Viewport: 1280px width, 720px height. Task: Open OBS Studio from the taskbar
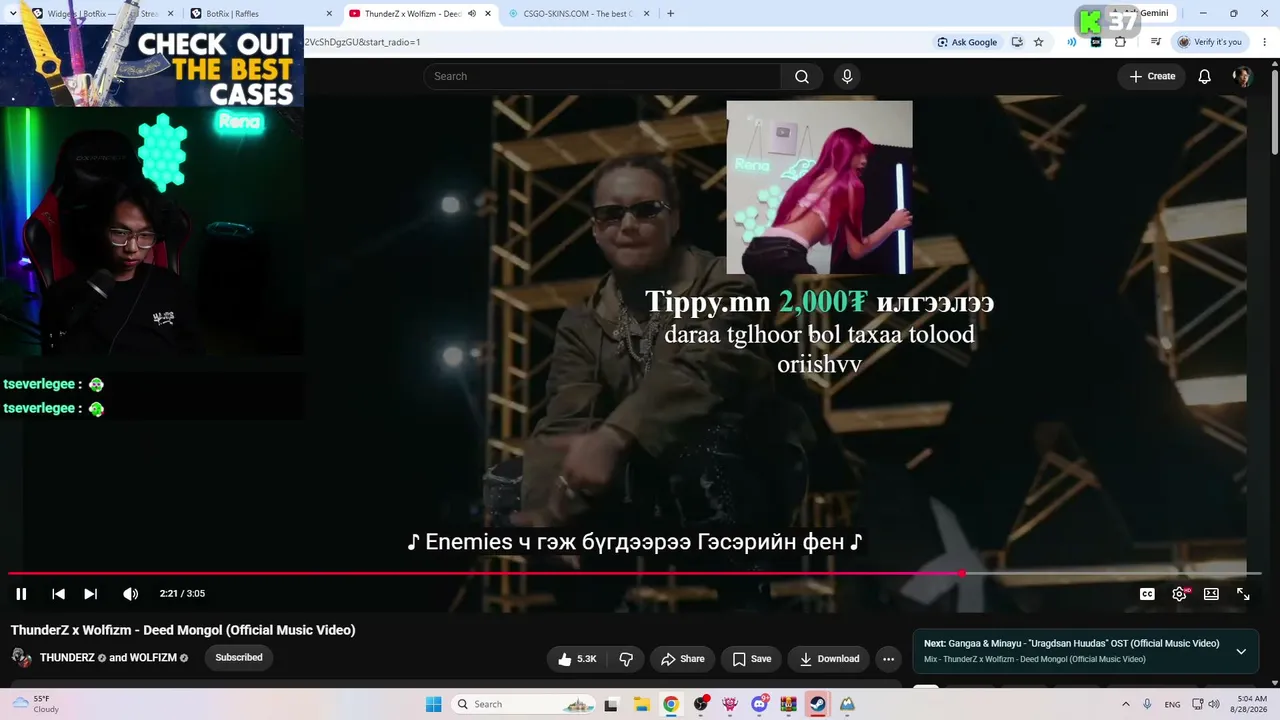[701, 704]
